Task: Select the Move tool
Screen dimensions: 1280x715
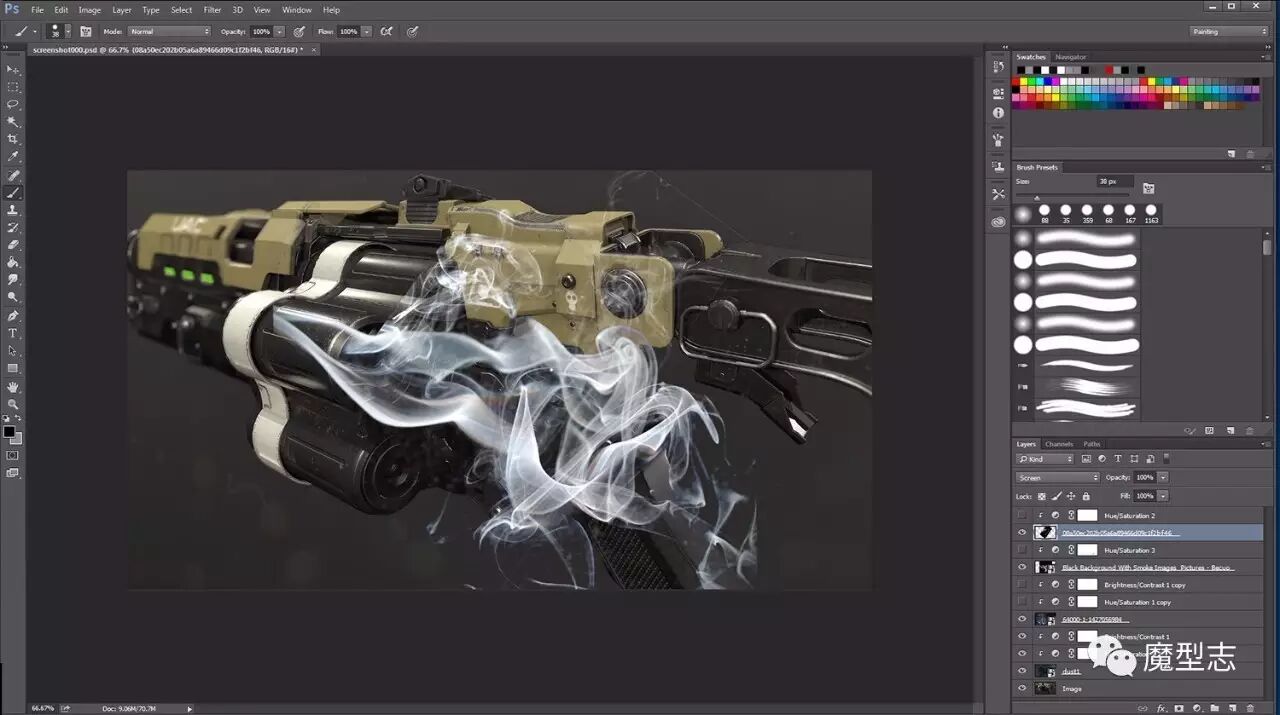Action: [x=13, y=69]
